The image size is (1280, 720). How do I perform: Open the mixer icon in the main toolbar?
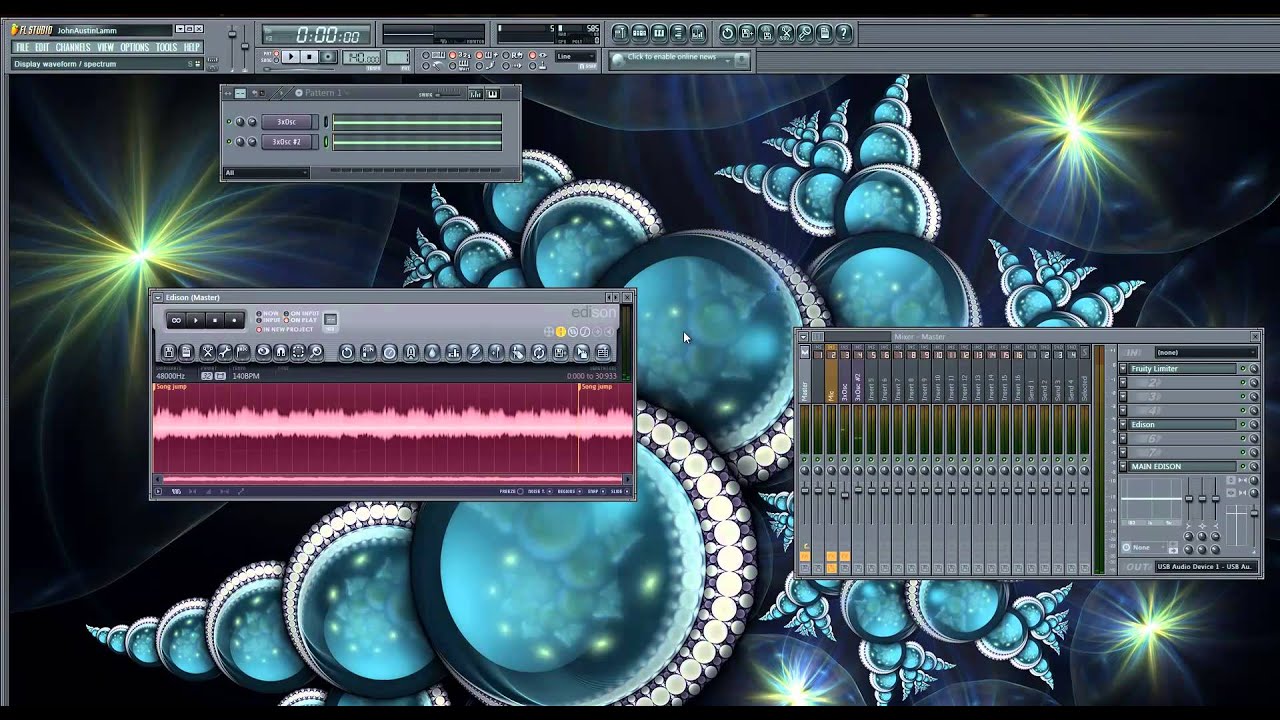point(698,33)
